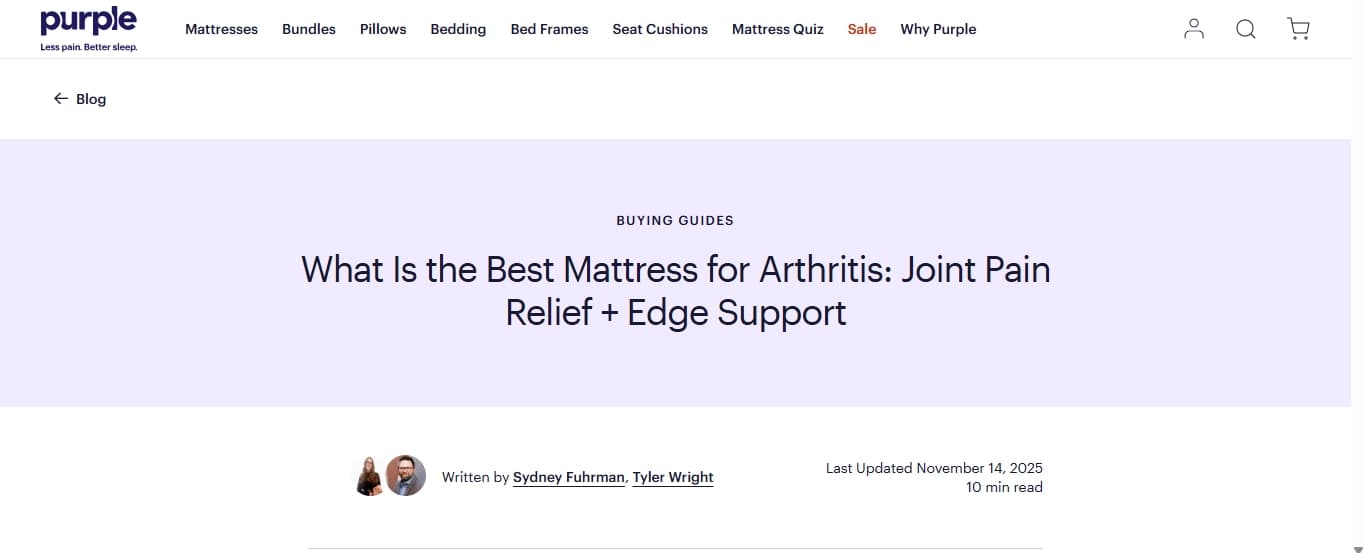Go to Bed Frames
The width and height of the screenshot is (1365, 553).
549,29
